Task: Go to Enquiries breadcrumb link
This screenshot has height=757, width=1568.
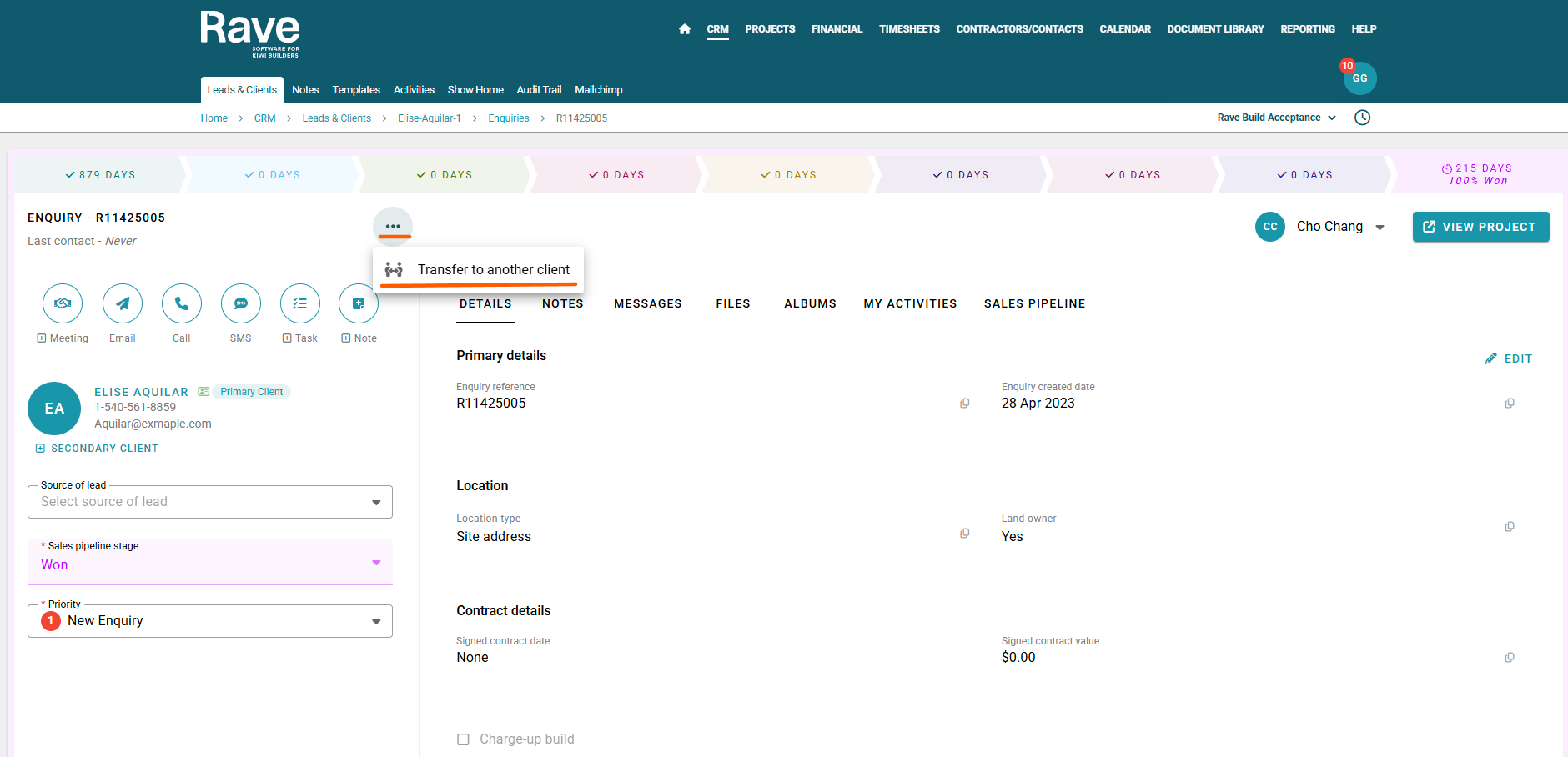Action: [x=509, y=118]
